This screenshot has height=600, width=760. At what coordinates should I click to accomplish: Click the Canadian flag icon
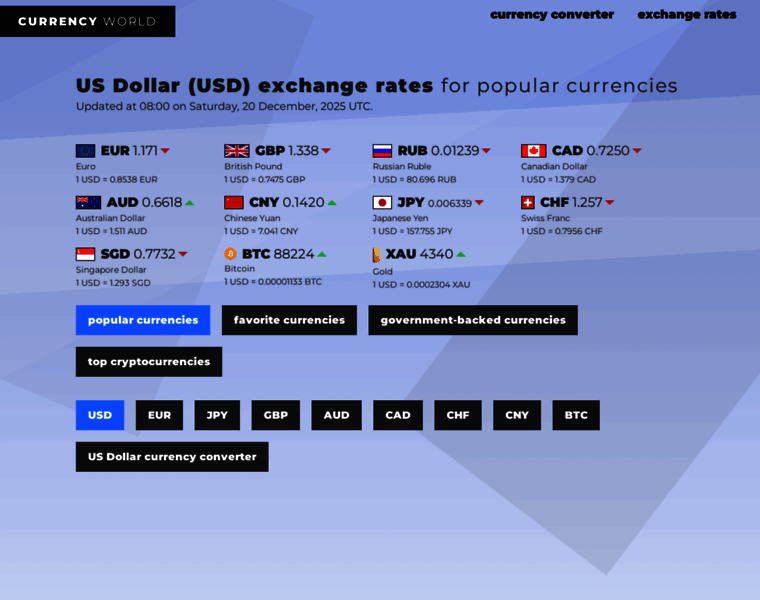coord(534,151)
